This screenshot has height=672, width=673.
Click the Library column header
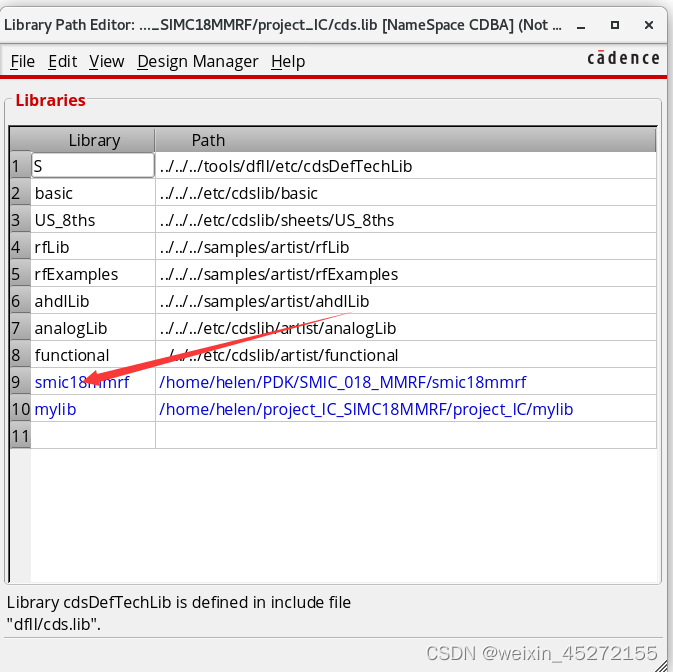[x=94, y=140]
